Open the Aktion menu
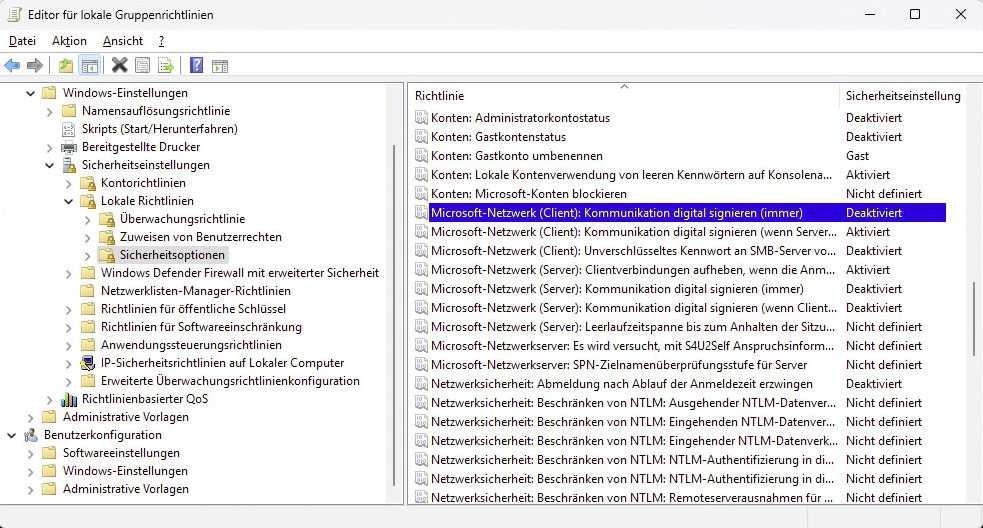The image size is (983, 528). 69,41
